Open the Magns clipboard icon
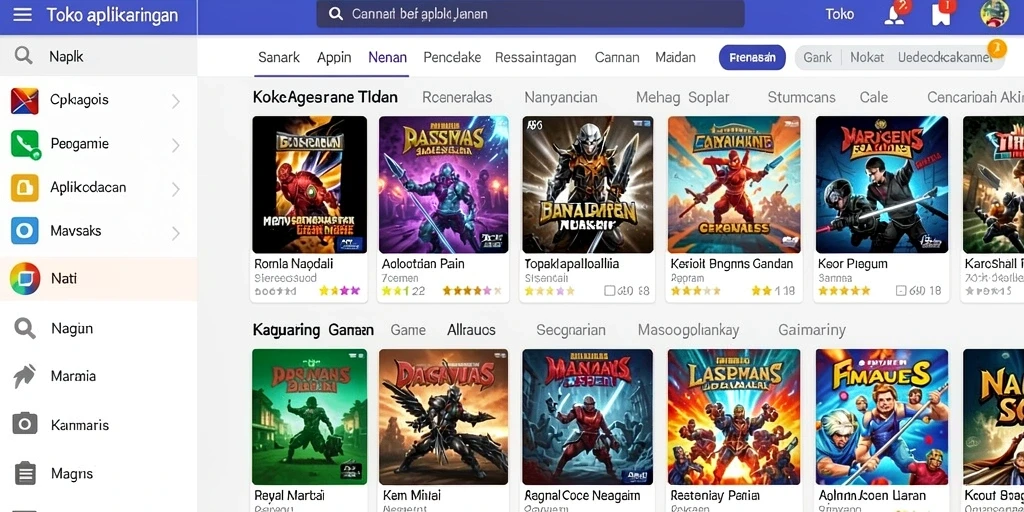This screenshot has height=512, width=1024. click(x=25, y=473)
